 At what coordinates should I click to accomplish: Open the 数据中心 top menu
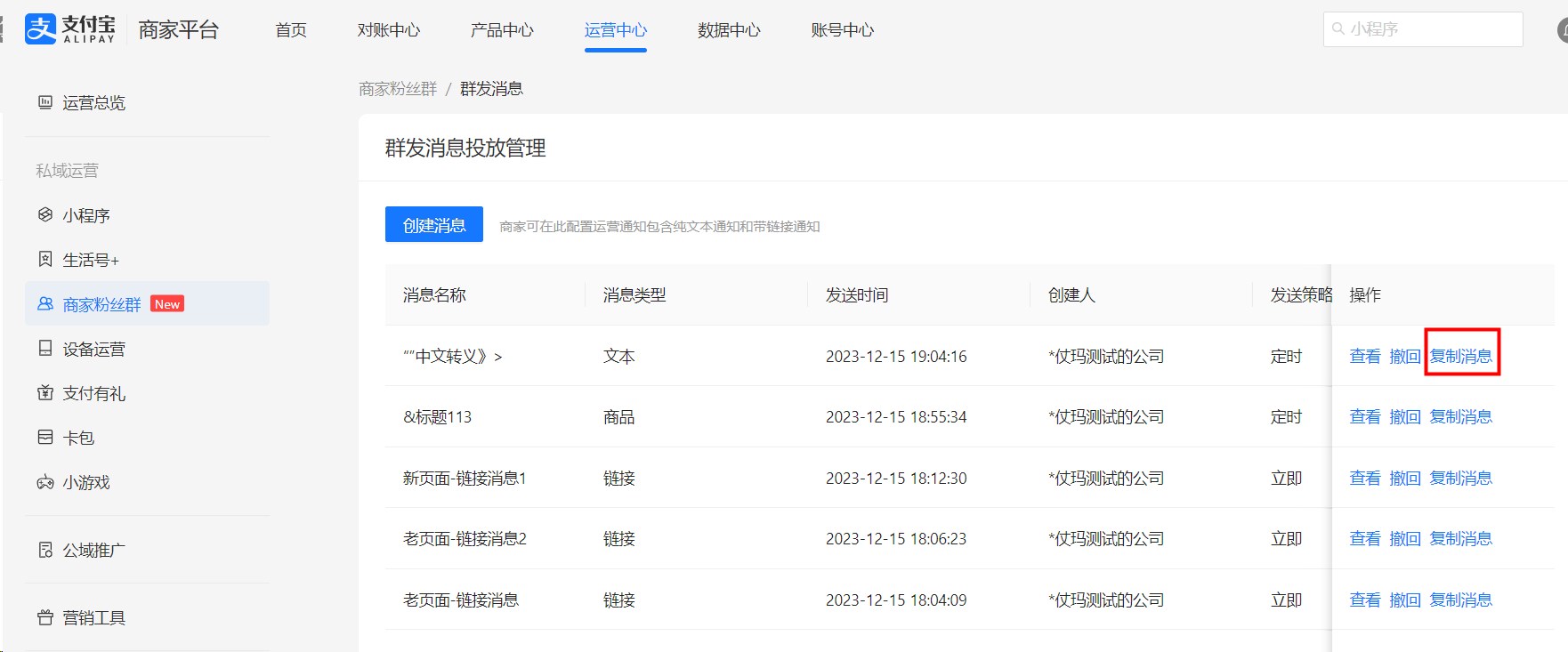point(729,30)
